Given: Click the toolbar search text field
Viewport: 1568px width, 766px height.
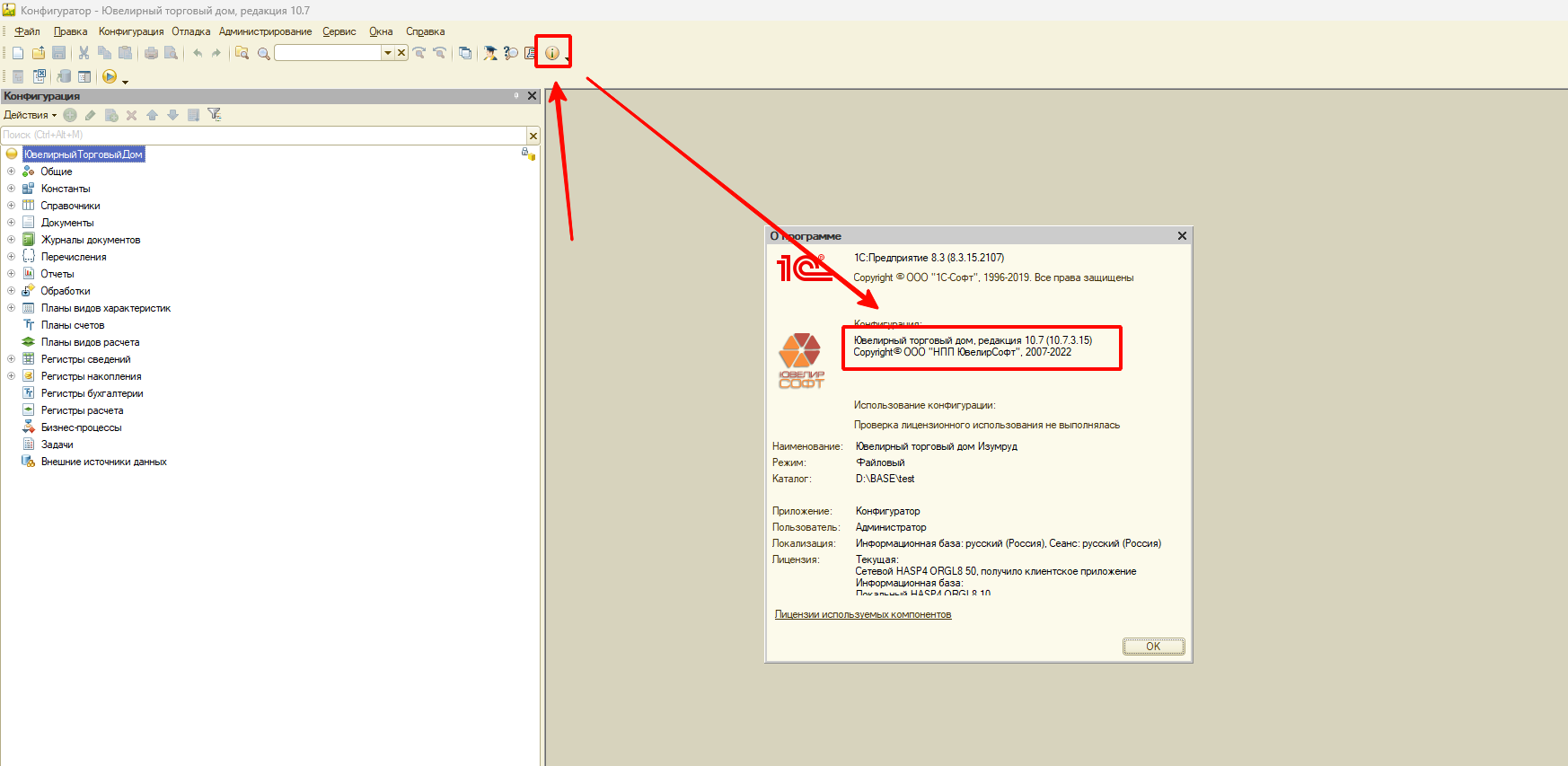Looking at the screenshot, I should click(328, 53).
